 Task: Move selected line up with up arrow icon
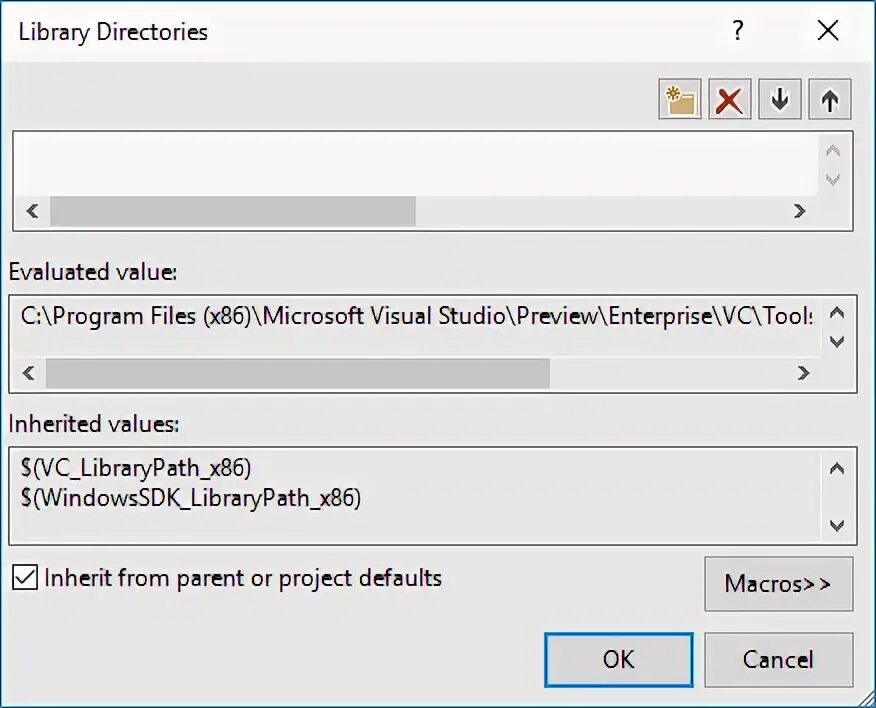click(830, 99)
